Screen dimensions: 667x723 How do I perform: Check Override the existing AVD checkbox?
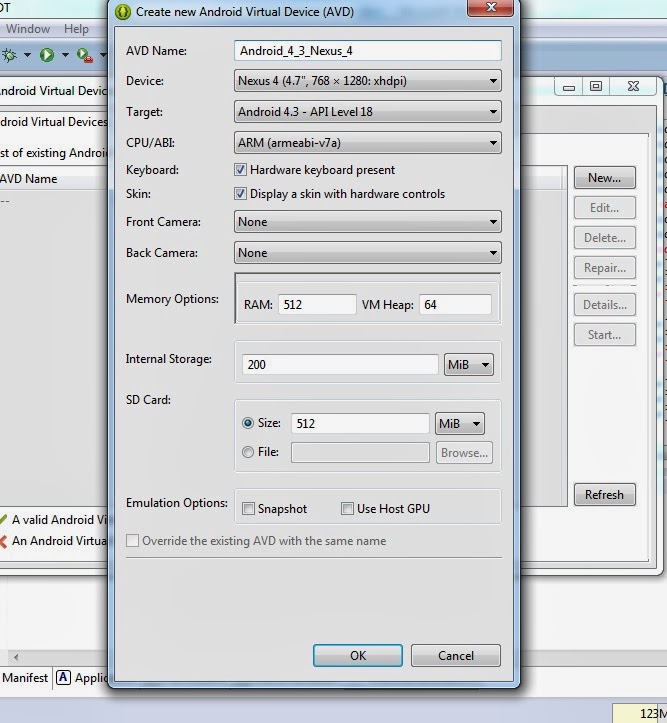click(132, 540)
